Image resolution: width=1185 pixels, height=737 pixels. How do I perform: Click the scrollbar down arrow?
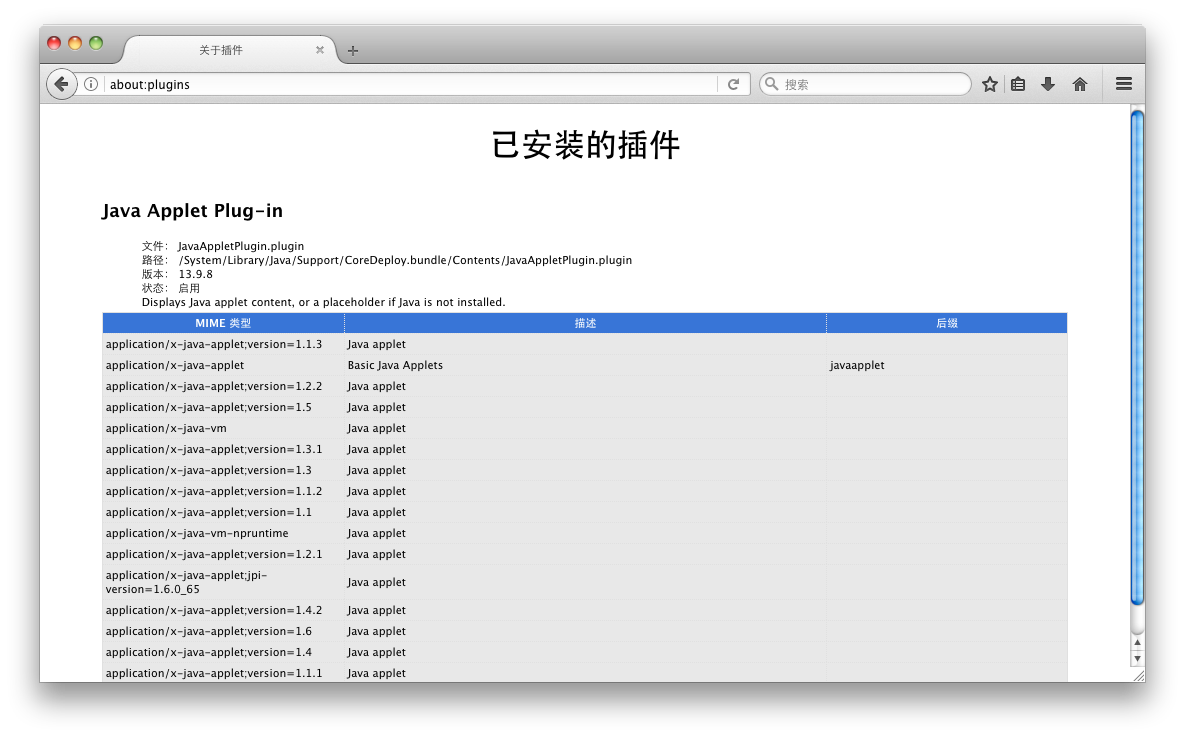pos(1137,658)
